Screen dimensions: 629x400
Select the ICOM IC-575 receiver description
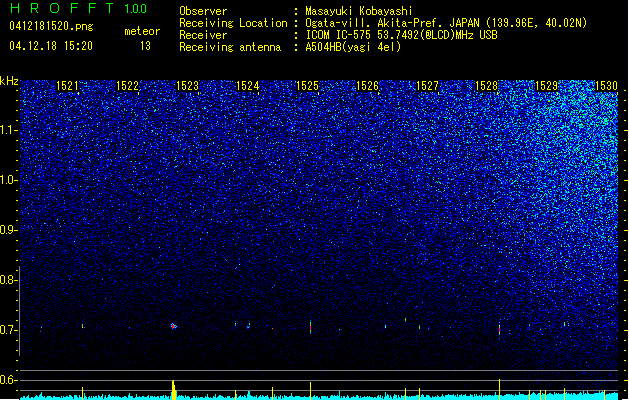click(x=402, y=35)
